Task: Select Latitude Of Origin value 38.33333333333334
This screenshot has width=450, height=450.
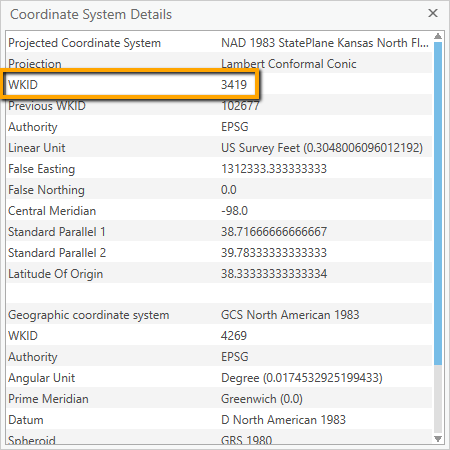Action: click(274, 274)
